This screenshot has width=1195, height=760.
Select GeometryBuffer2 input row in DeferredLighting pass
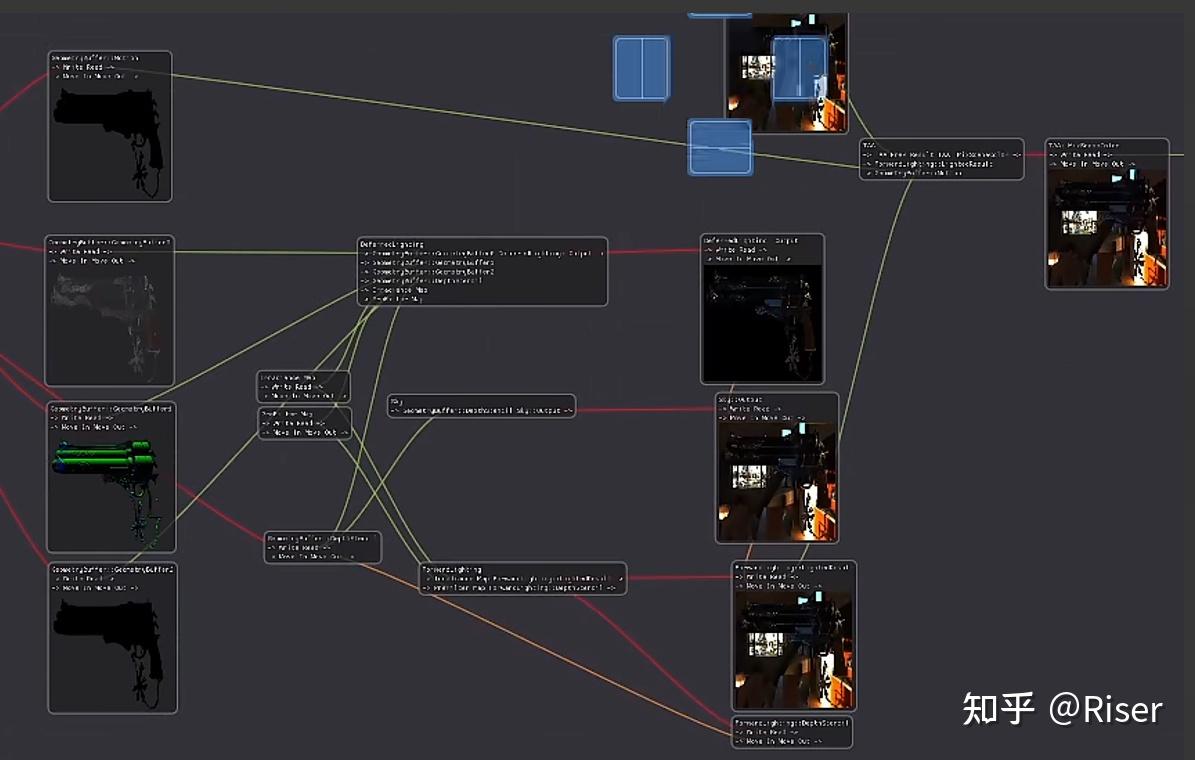[x=427, y=271]
